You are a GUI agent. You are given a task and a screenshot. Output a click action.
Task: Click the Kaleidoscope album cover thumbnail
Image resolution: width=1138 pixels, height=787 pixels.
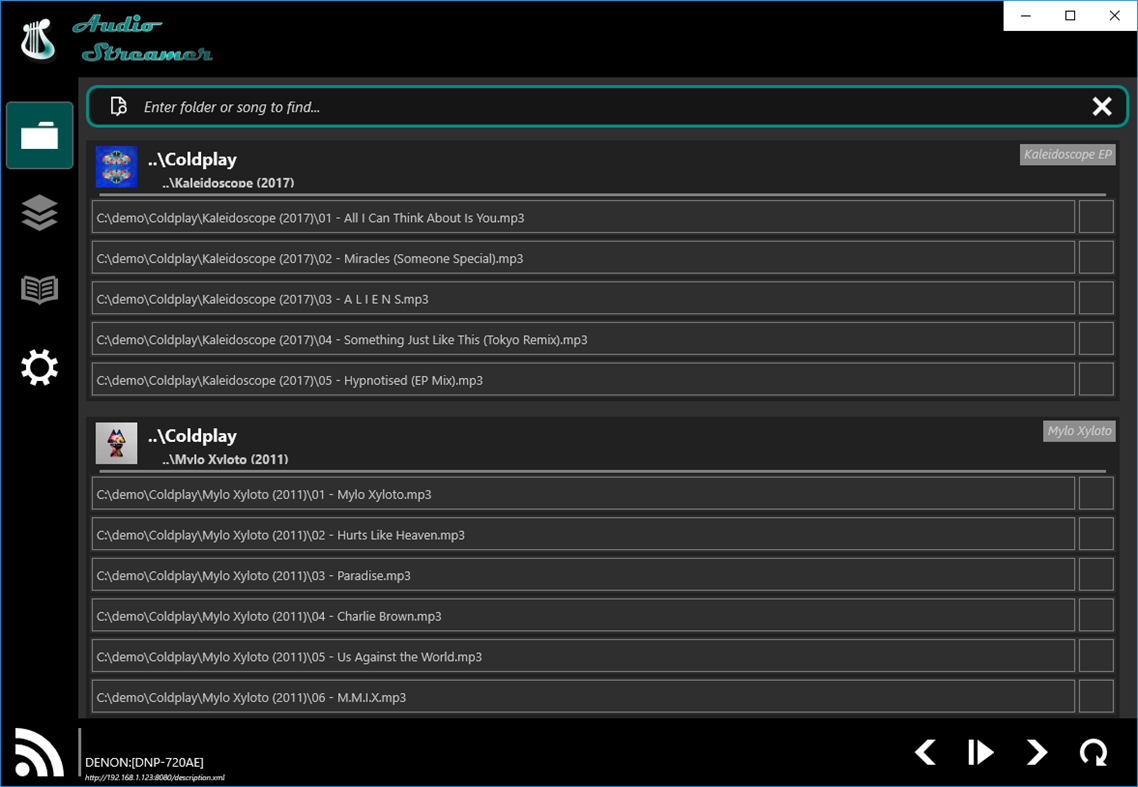point(117,167)
